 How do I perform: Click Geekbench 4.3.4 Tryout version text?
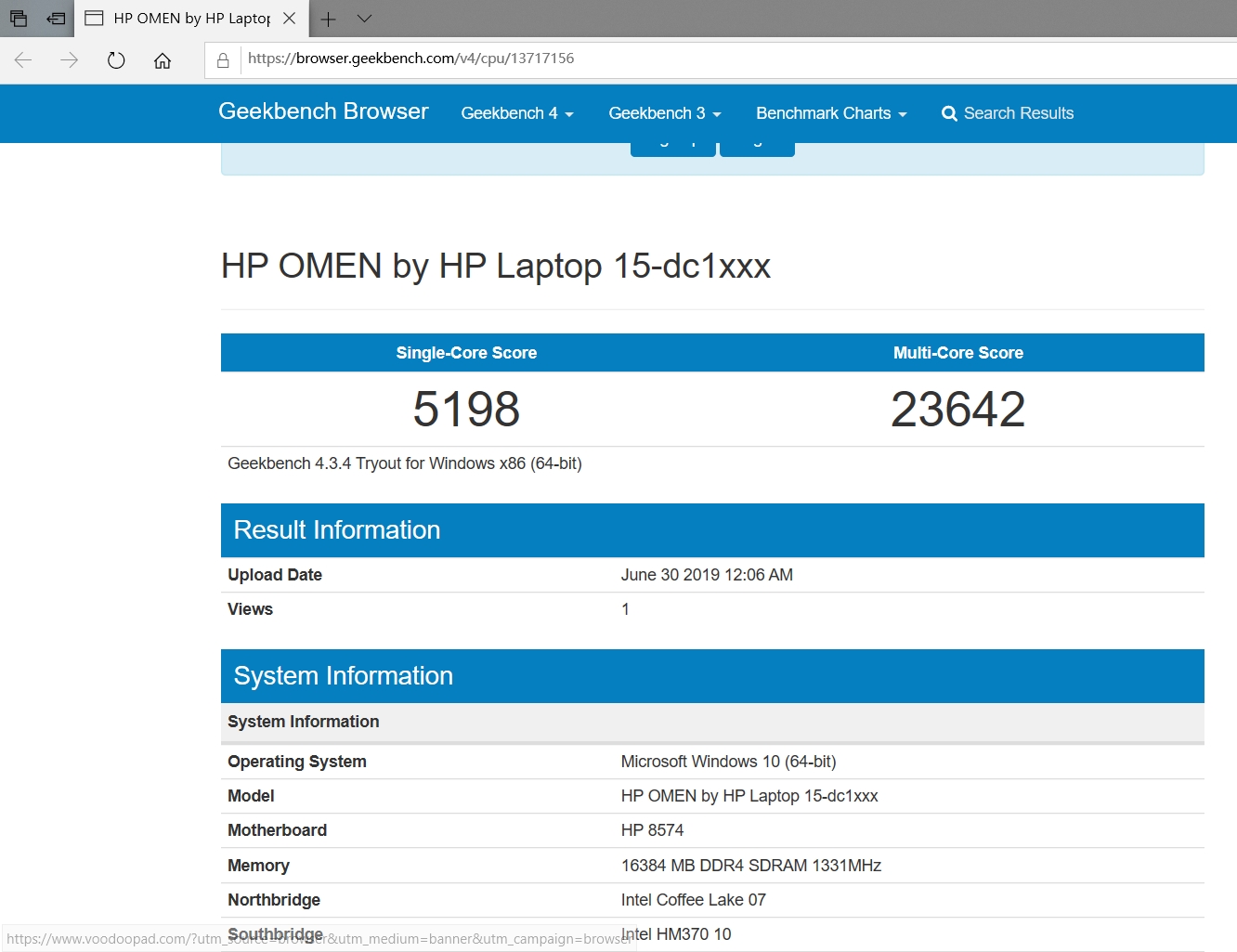click(405, 463)
